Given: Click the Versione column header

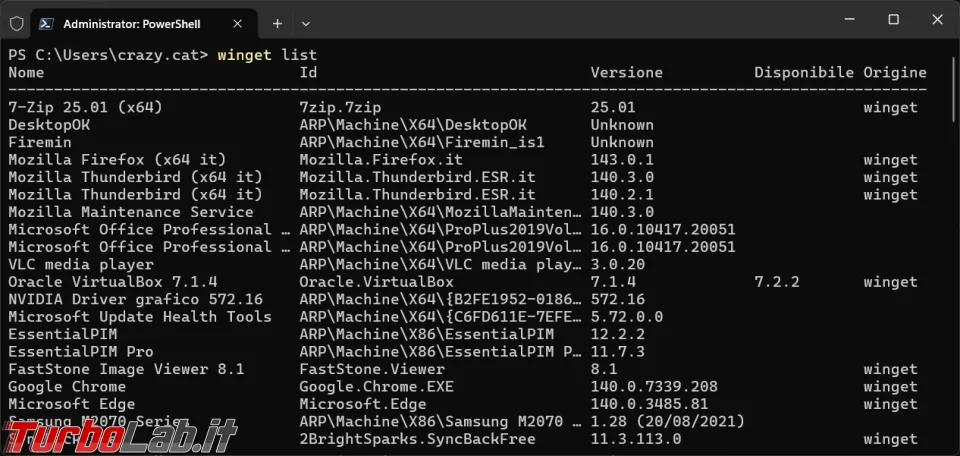Looking at the screenshot, I should [x=626, y=73].
